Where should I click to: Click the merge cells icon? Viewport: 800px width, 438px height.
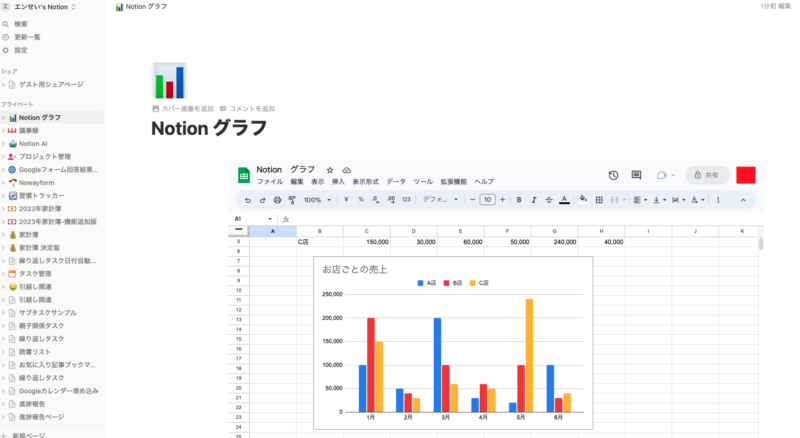[x=614, y=200]
